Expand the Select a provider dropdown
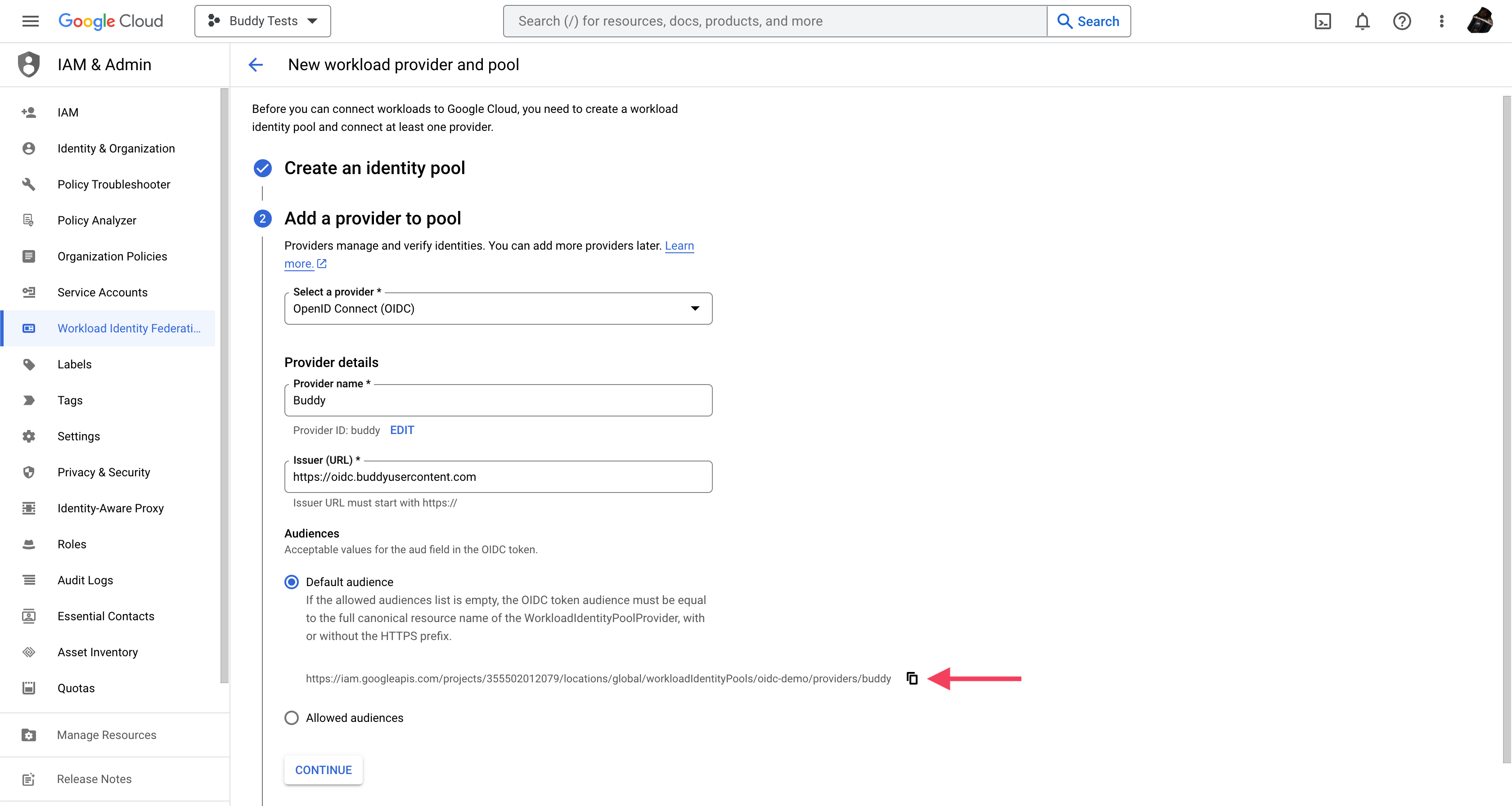The image size is (1512, 806). [x=498, y=309]
